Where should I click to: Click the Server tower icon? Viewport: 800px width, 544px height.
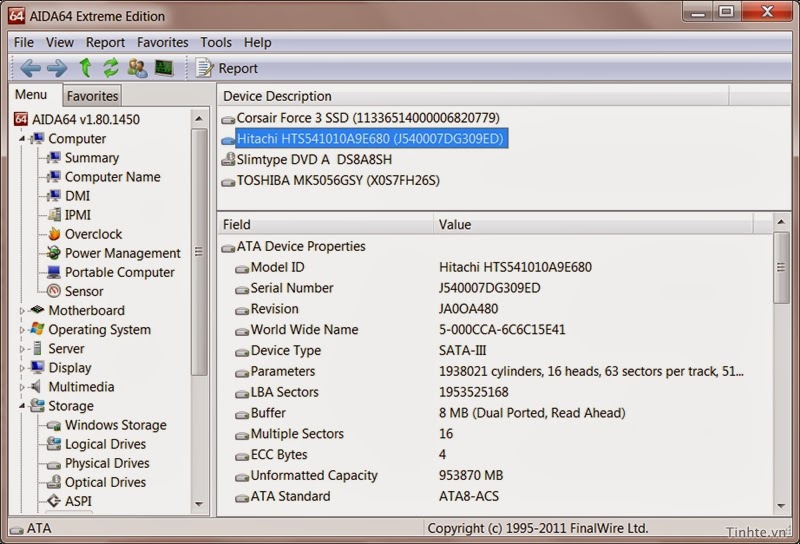point(37,349)
